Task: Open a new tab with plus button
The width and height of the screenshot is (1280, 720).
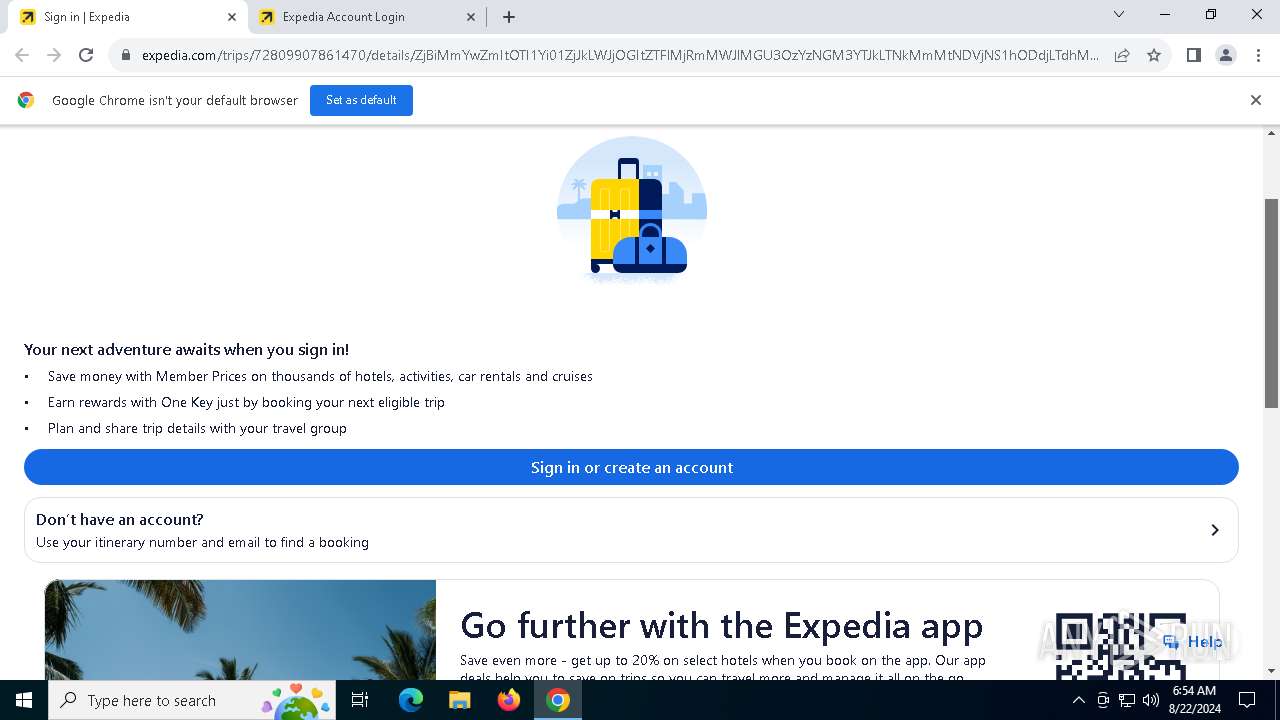Action: pyautogui.click(x=509, y=17)
